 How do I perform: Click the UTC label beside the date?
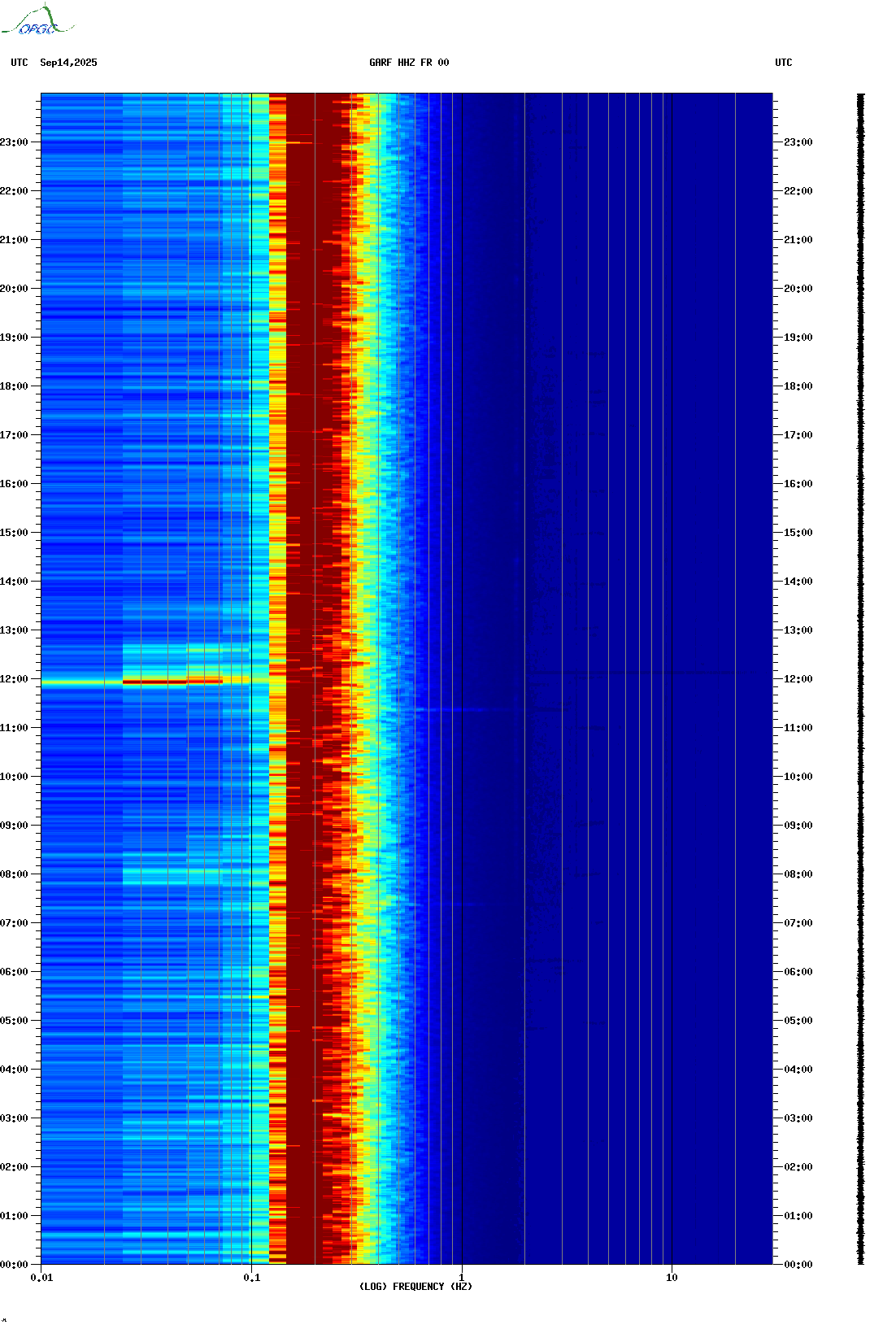click(x=20, y=63)
